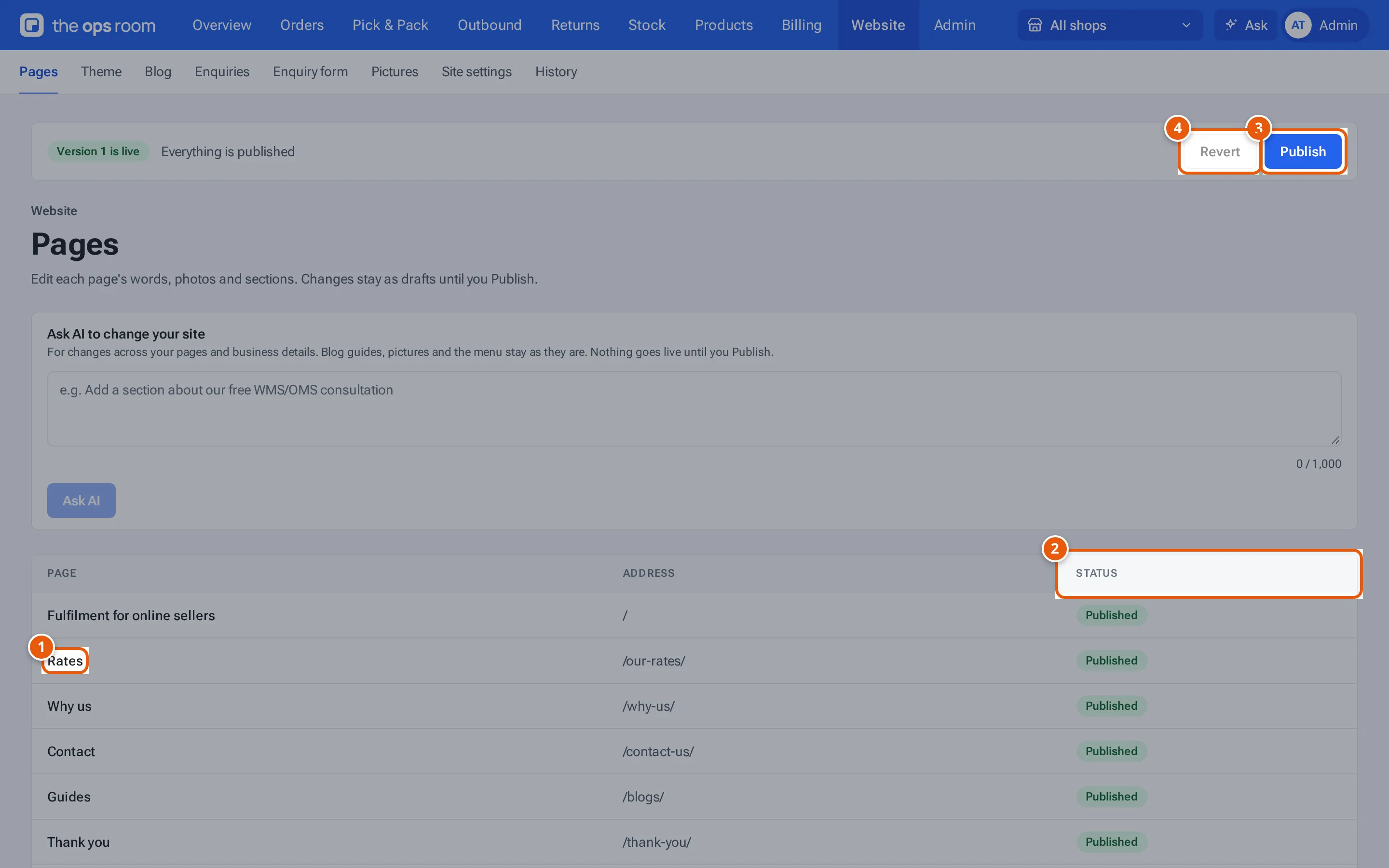Click the STATUS column header
1389x868 pixels.
pyautogui.click(x=1208, y=573)
